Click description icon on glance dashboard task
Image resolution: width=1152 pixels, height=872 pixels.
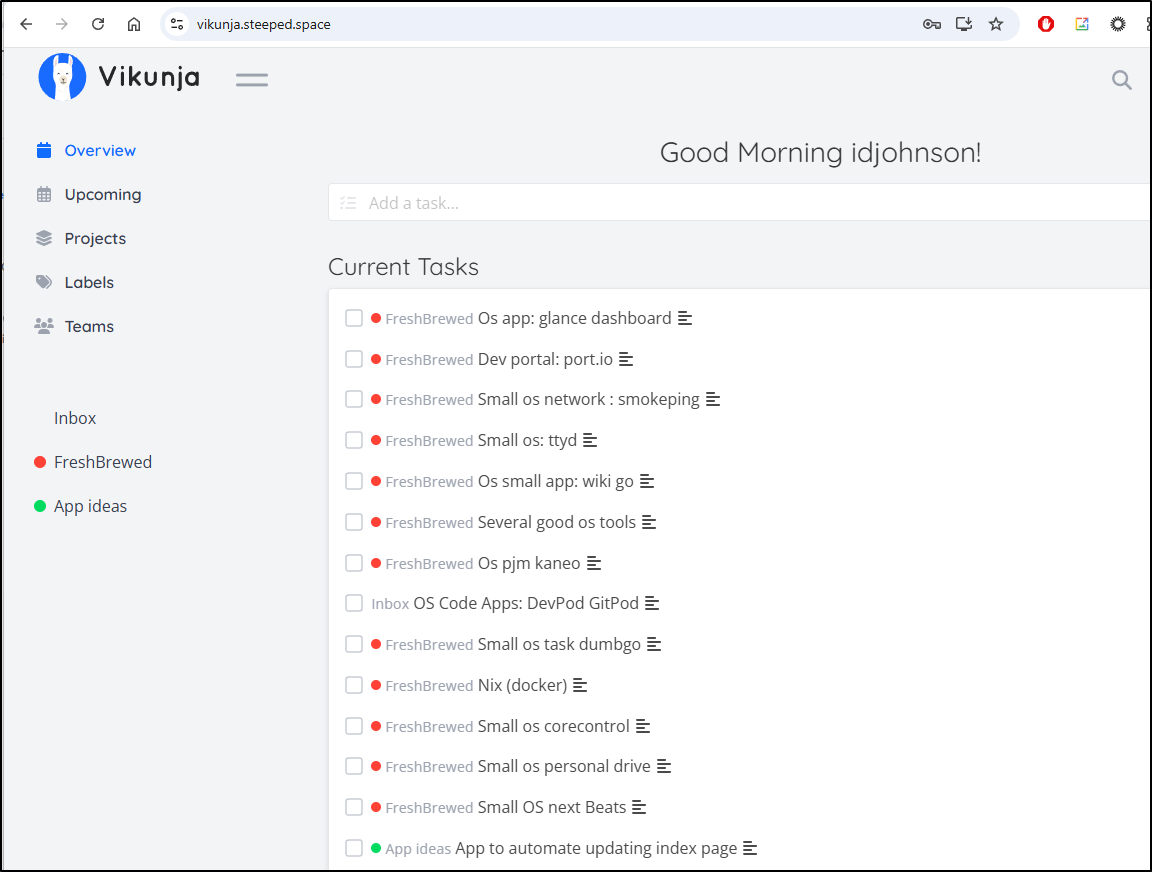pyautogui.click(x=685, y=318)
